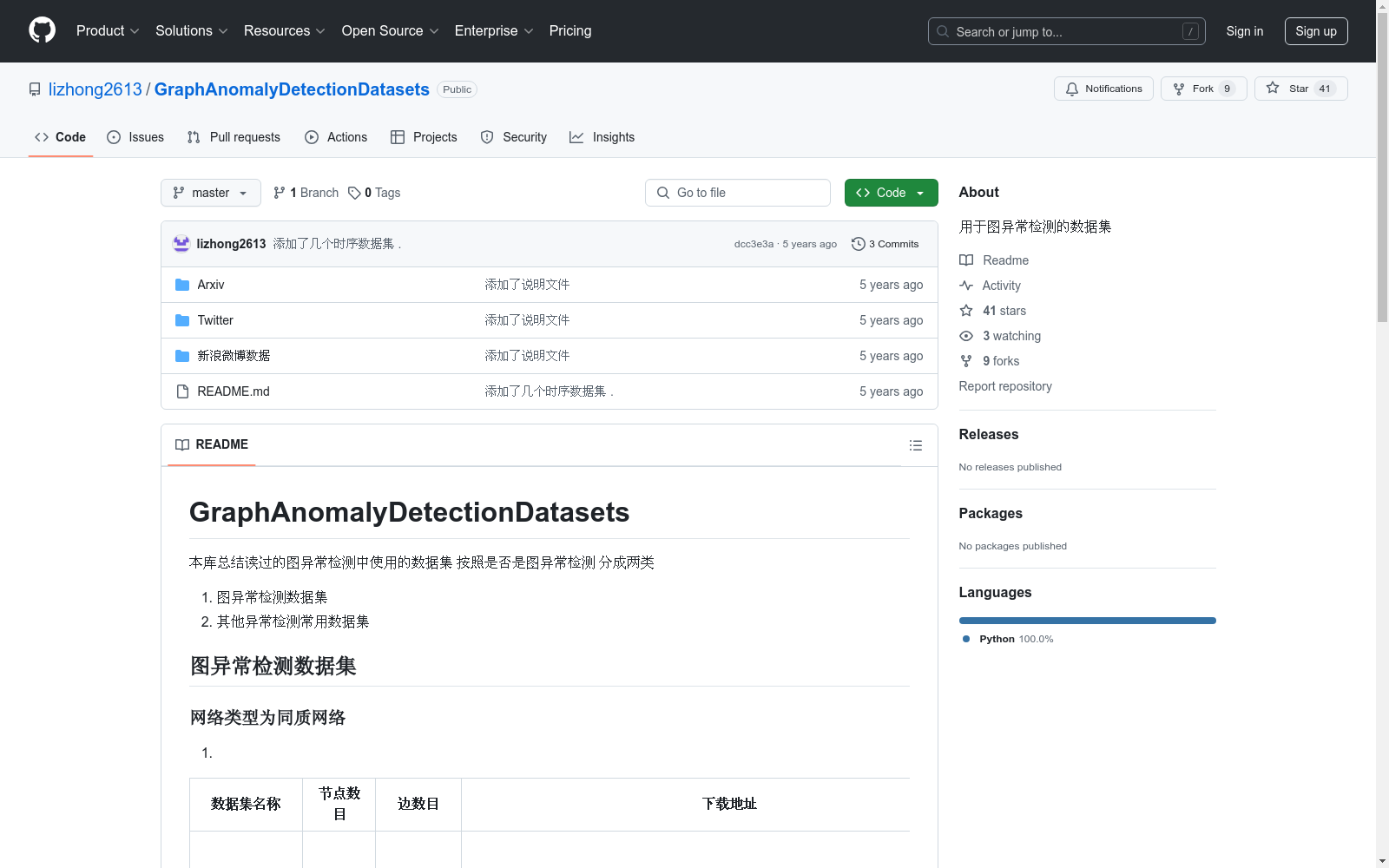This screenshot has height=868, width=1389.
Task: Open the README.md file icon
Action: tap(182, 391)
